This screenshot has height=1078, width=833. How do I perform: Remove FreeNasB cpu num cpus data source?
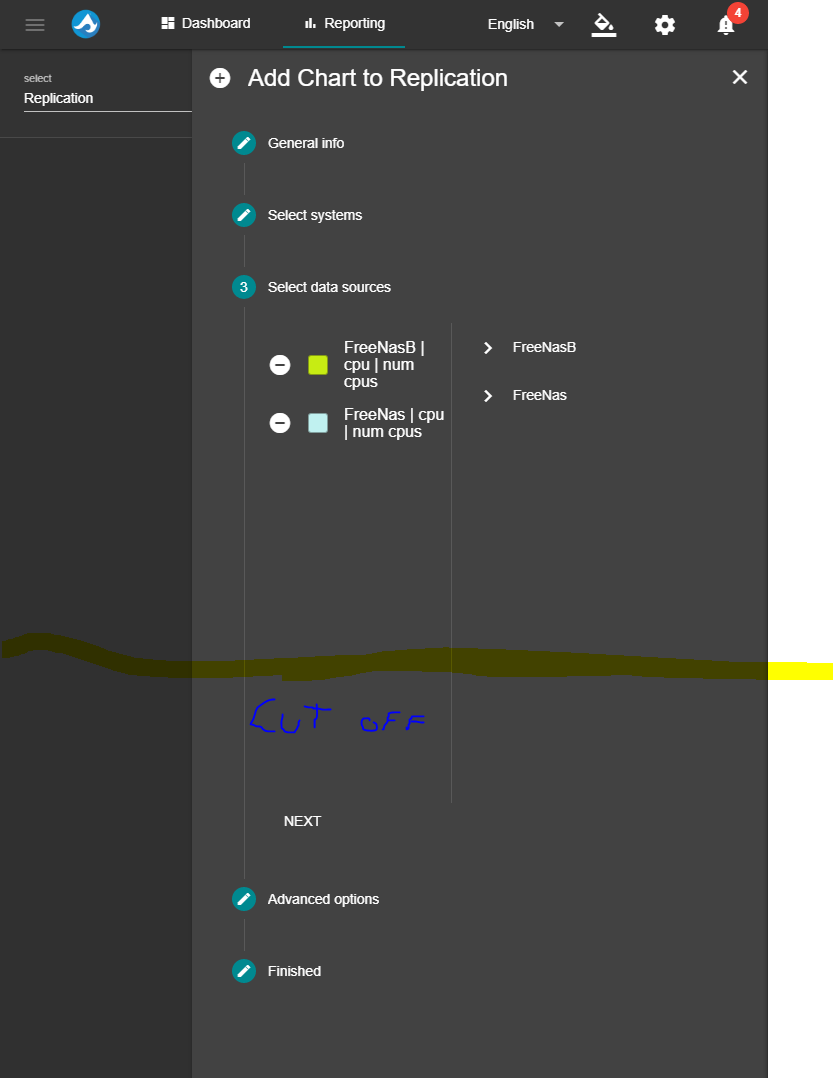[x=280, y=364]
